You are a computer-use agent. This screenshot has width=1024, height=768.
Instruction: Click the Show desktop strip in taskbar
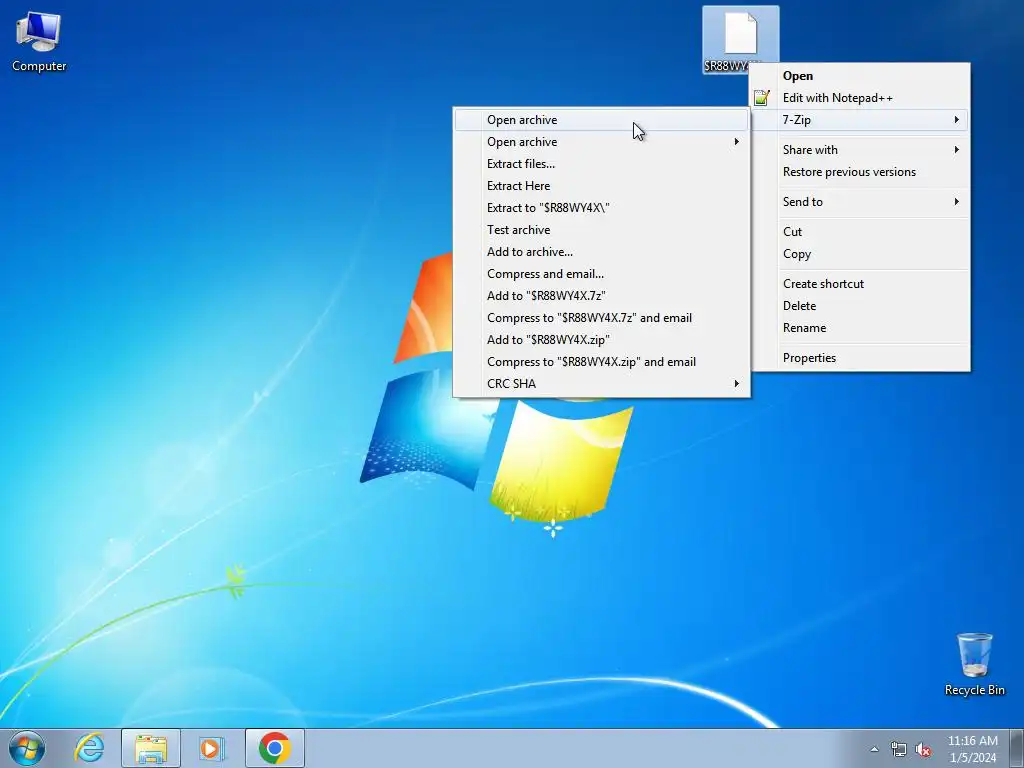click(x=1018, y=748)
